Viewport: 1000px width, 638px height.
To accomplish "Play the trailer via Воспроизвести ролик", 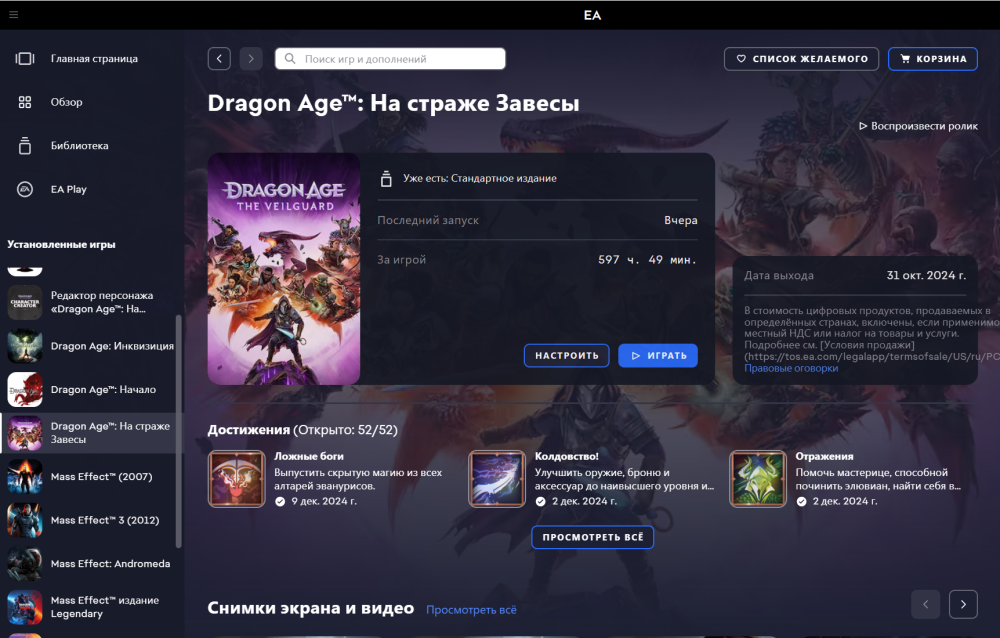I will click(x=918, y=127).
